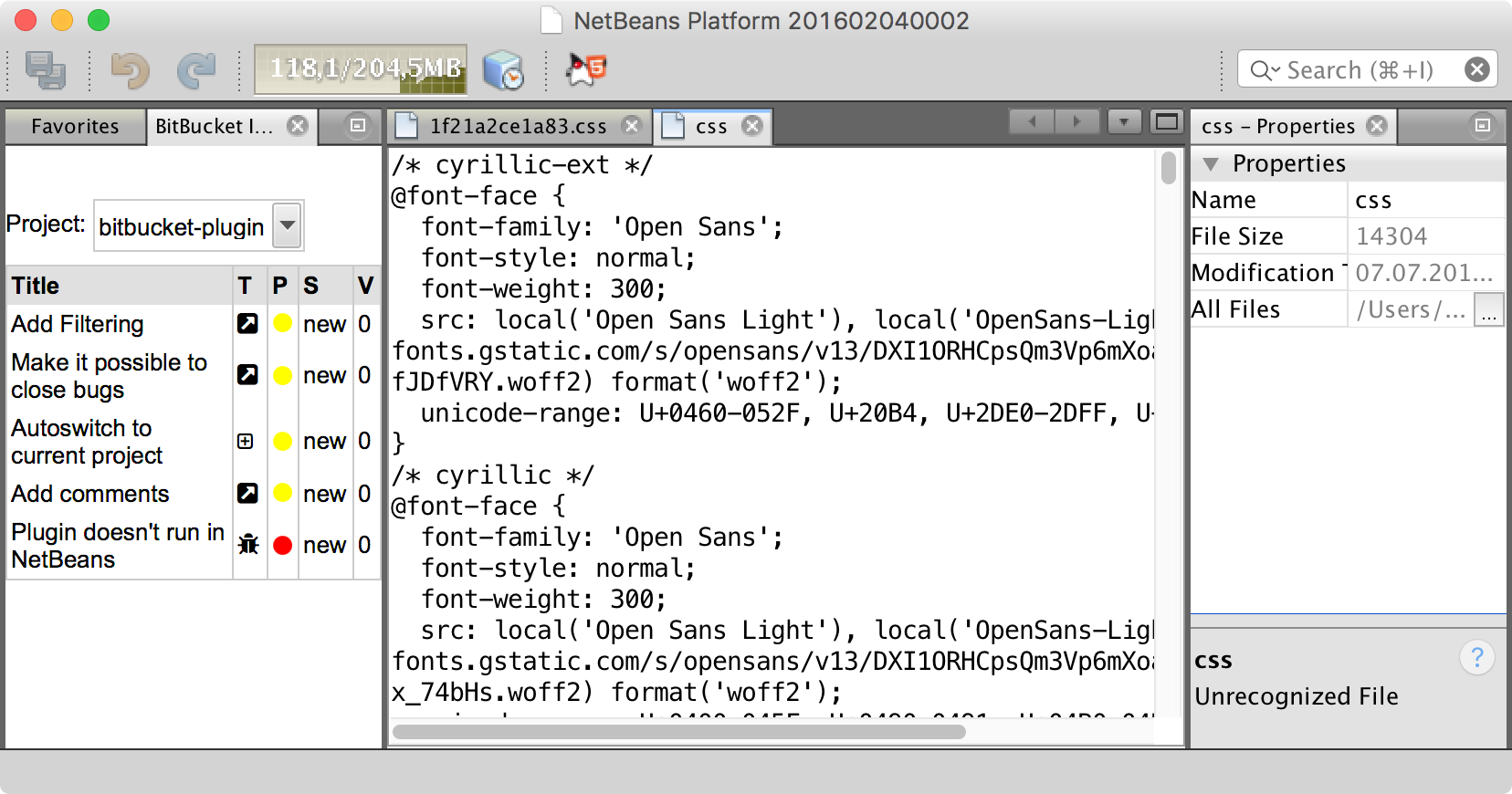Click the bug icon for Plugin doesn't run
The width and height of the screenshot is (1512, 794).
point(248,545)
